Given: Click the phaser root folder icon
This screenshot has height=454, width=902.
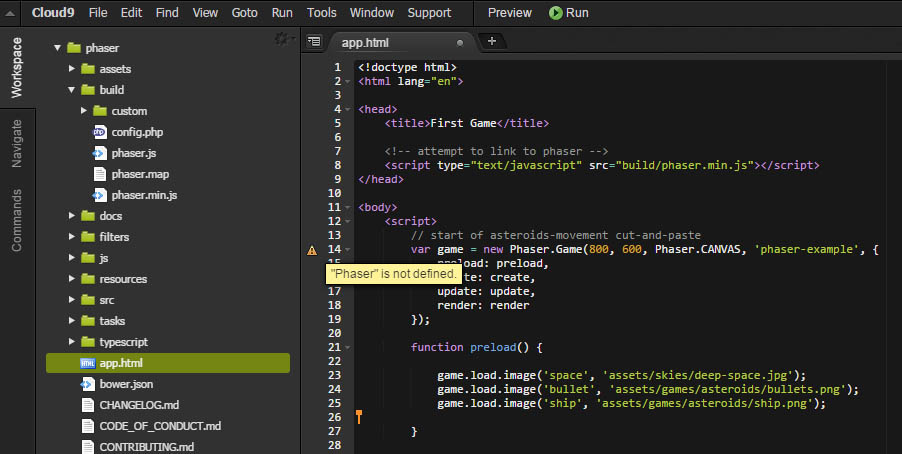Looking at the screenshot, I should tap(74, 48).
